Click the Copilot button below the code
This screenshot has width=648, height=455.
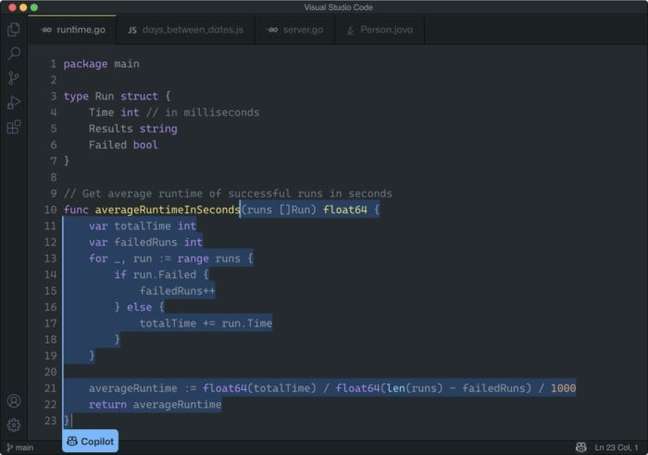click(91, 441)
